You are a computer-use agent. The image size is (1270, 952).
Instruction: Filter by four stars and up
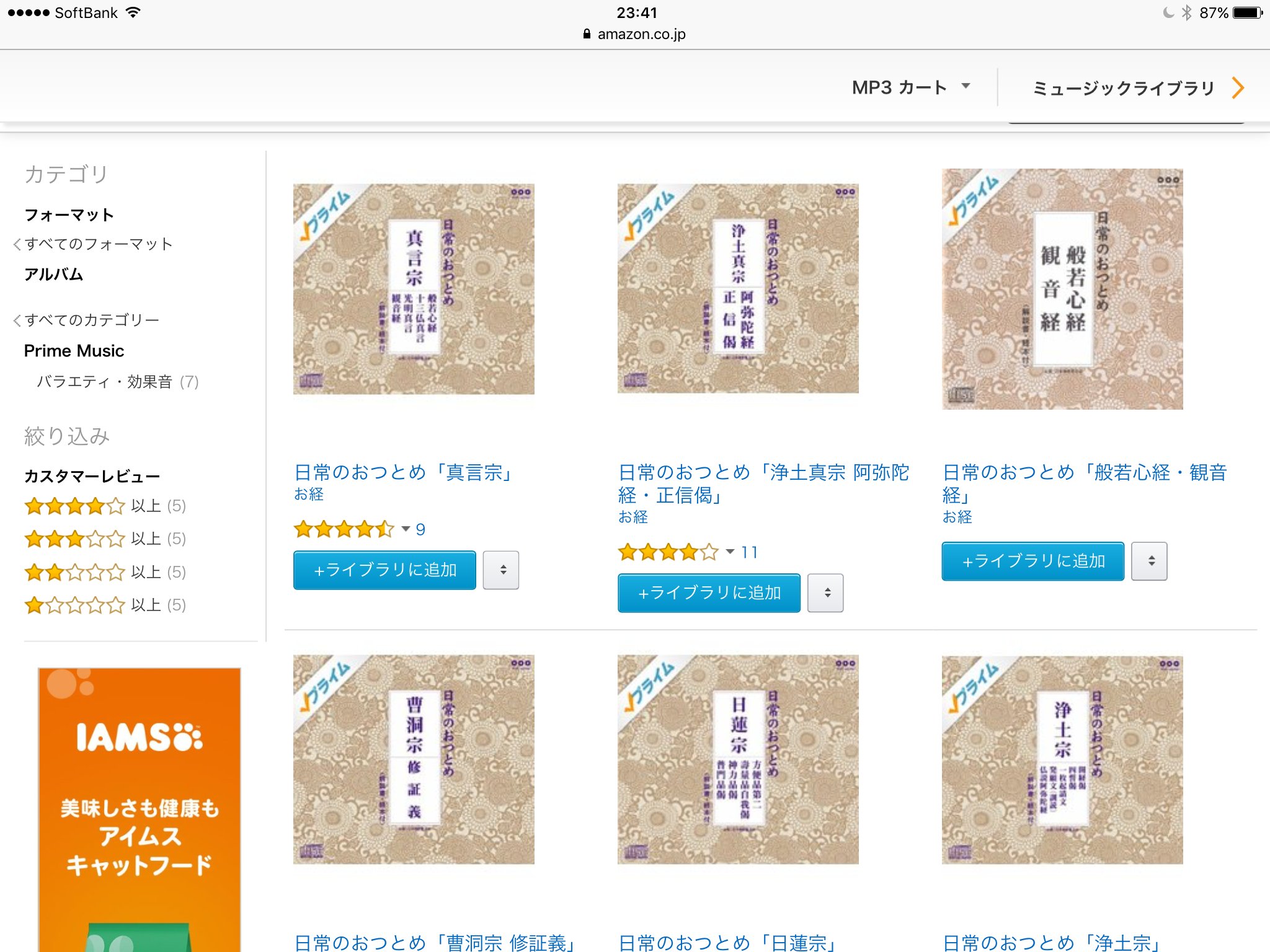(105, 506)
